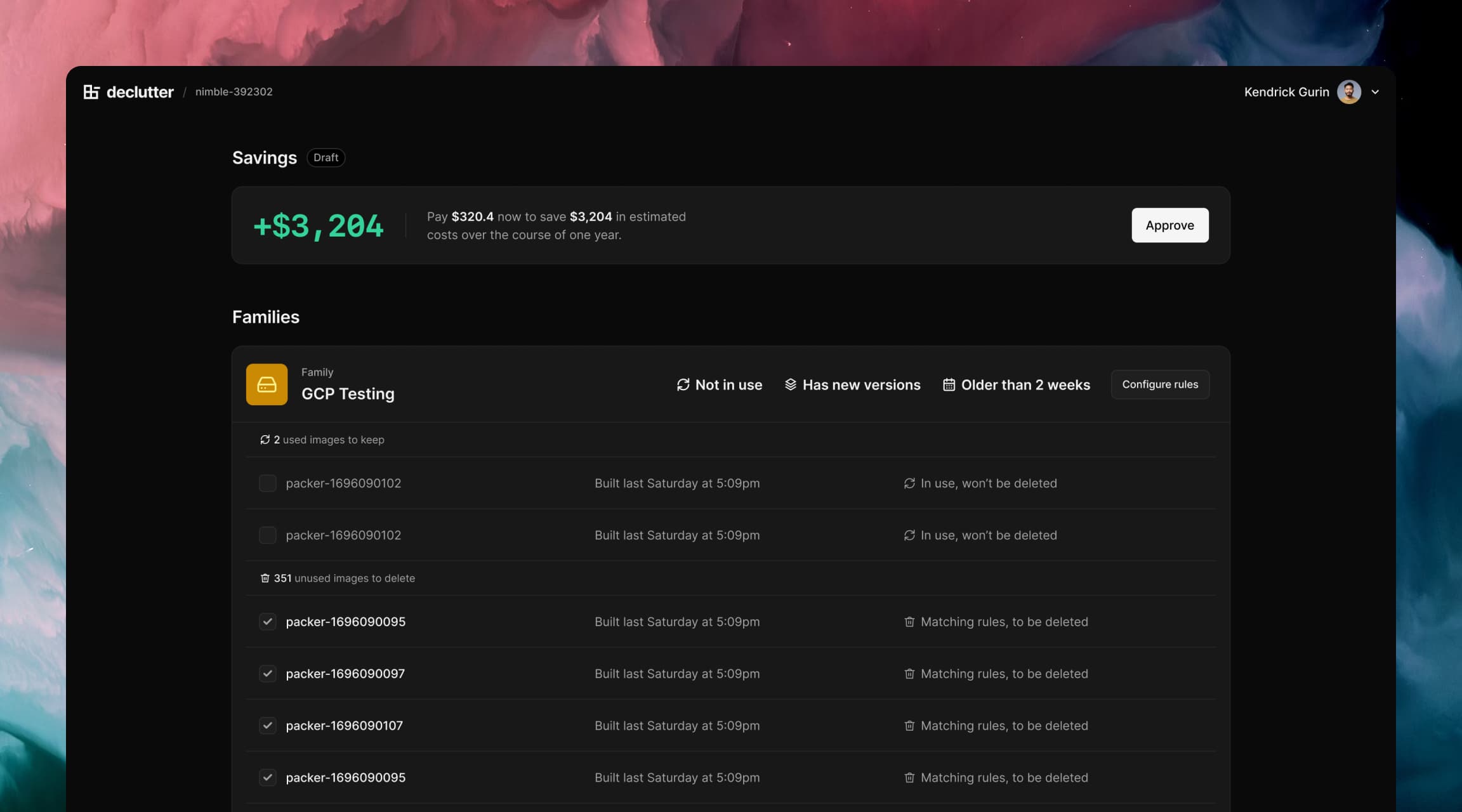Click the 'Configure rules' button for GCP Testing
This screenshot has height=812, width=1462.
[1160, 384]
